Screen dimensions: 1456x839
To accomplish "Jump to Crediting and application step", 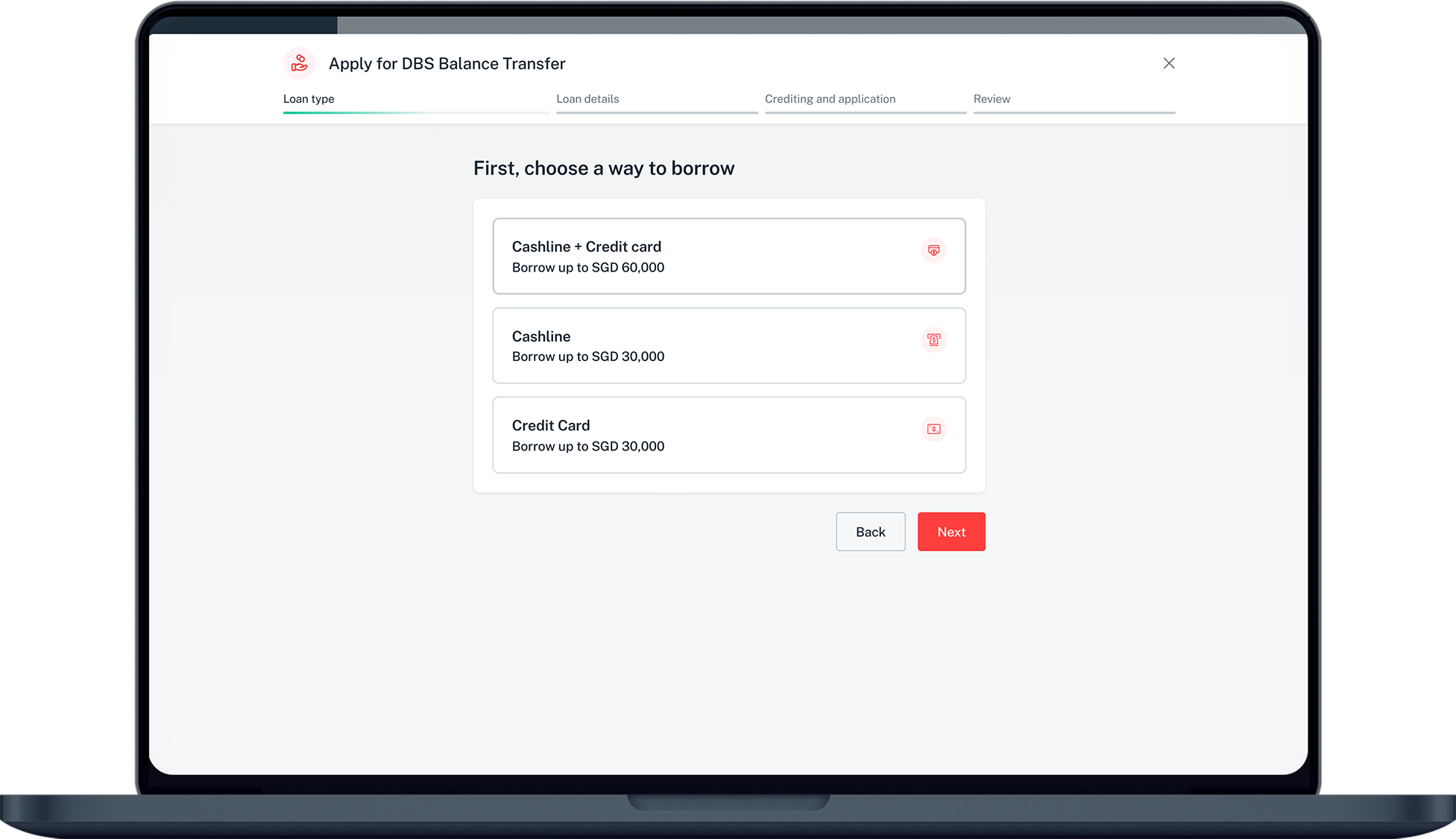I will [830, 98].
